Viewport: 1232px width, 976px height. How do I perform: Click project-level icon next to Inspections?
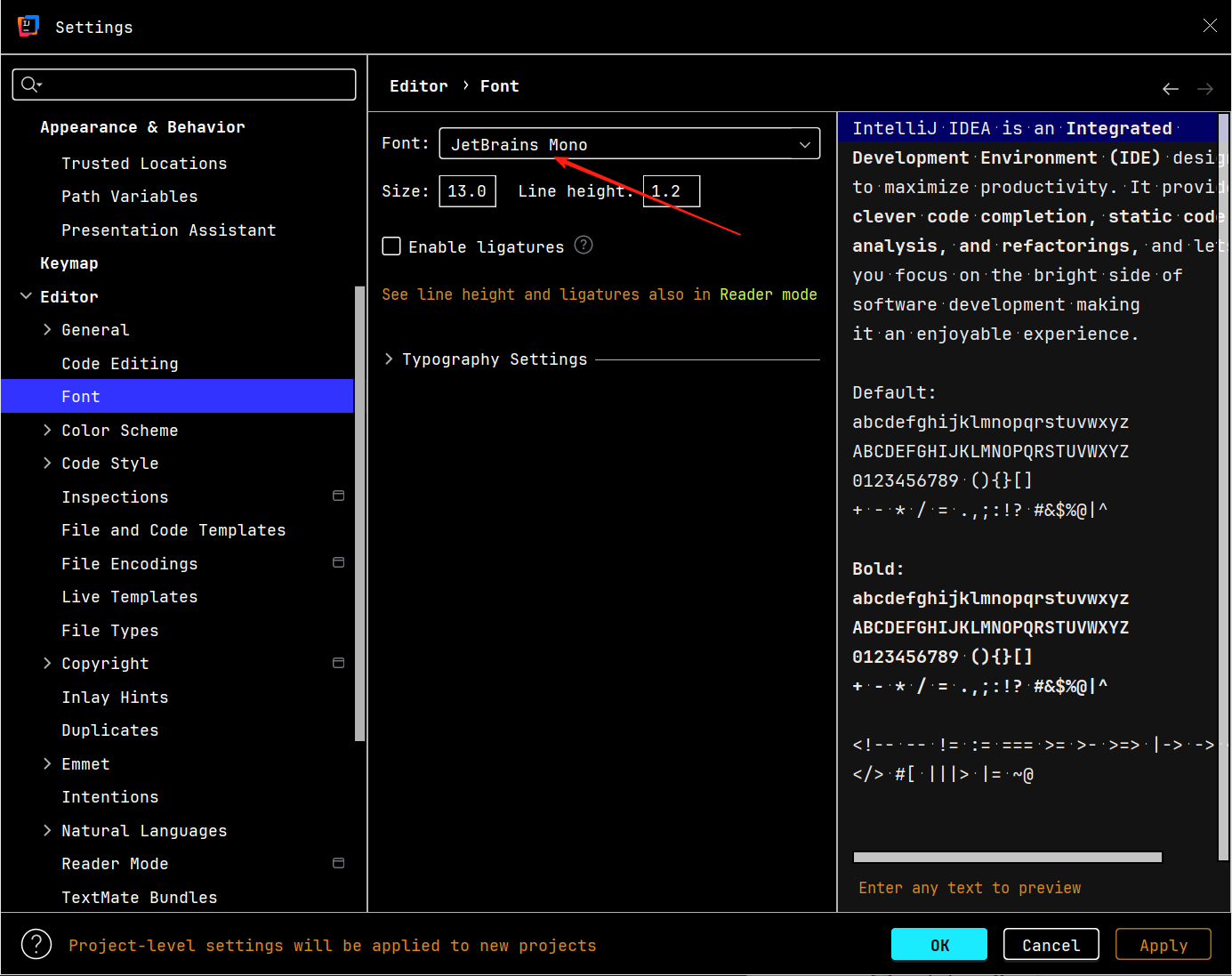tap(338, 496)
